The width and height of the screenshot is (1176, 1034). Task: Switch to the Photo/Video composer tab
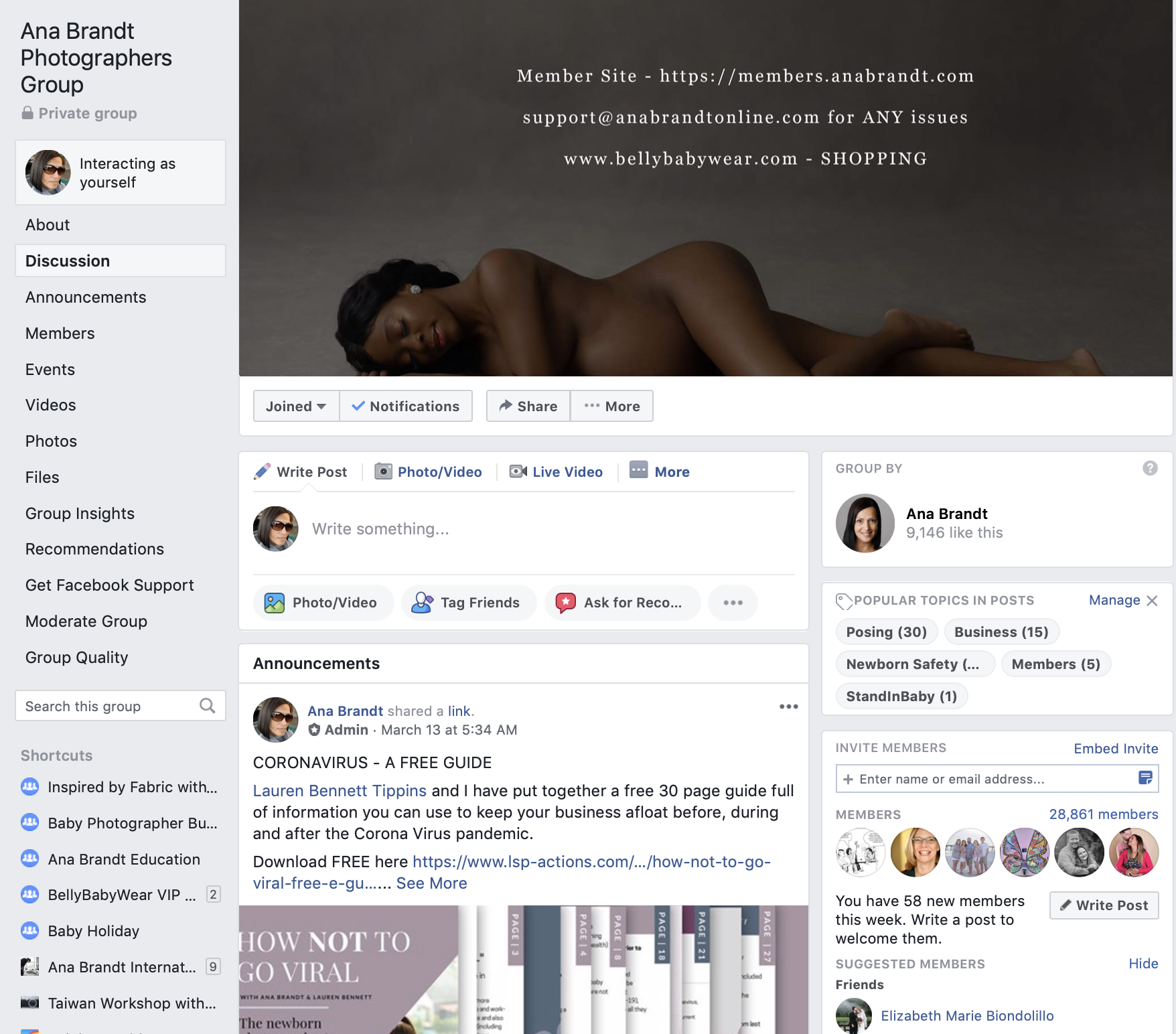[x=429, y=471]
